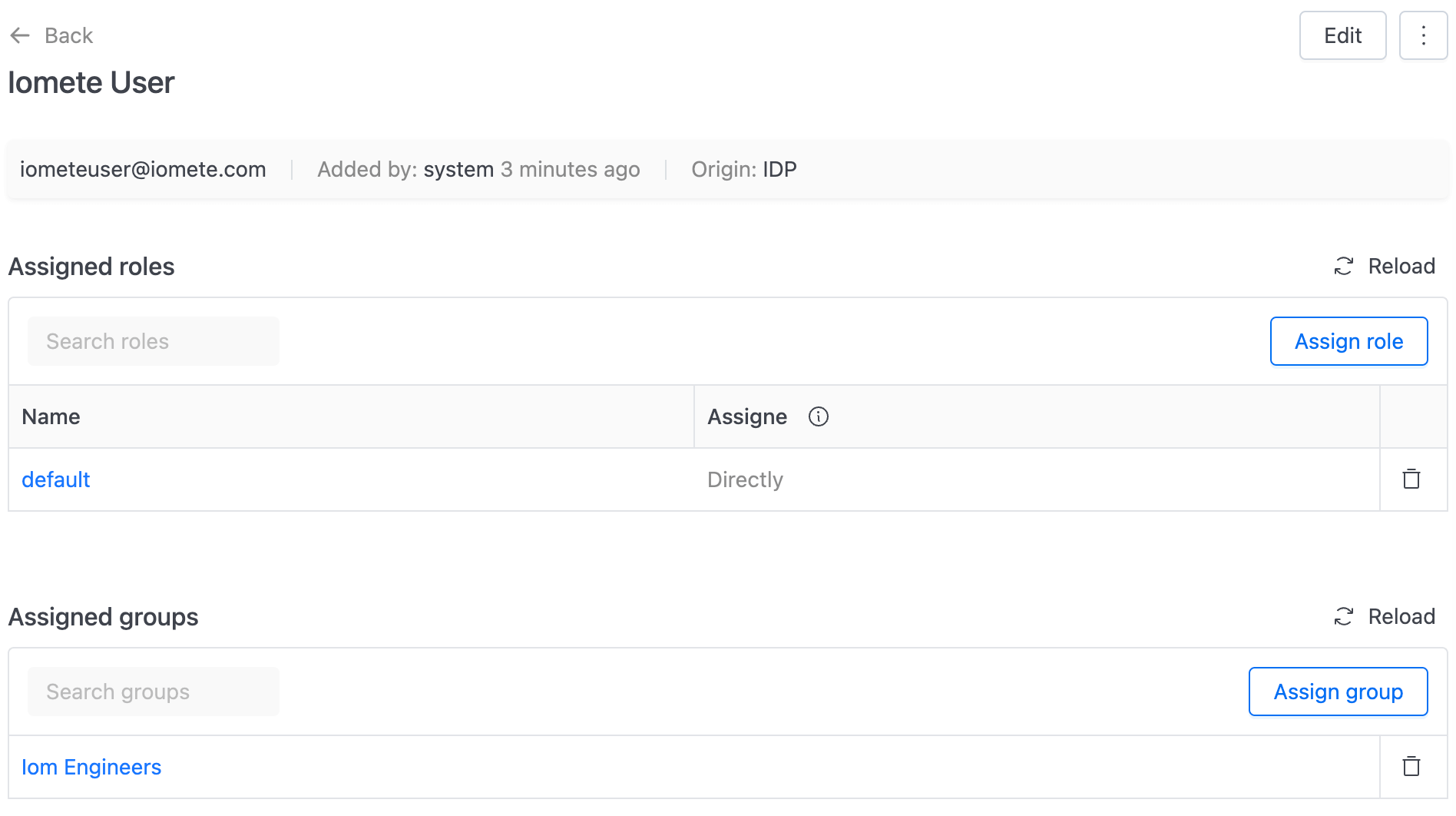
Task: Click the Name column header
Action: click(351, 416)
